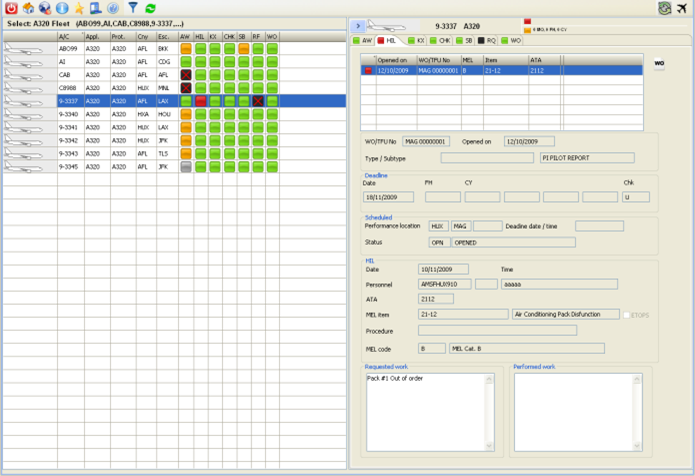Expand the aircraft panel with arrow button
The image size is (695, 476).
pos(357,24)
